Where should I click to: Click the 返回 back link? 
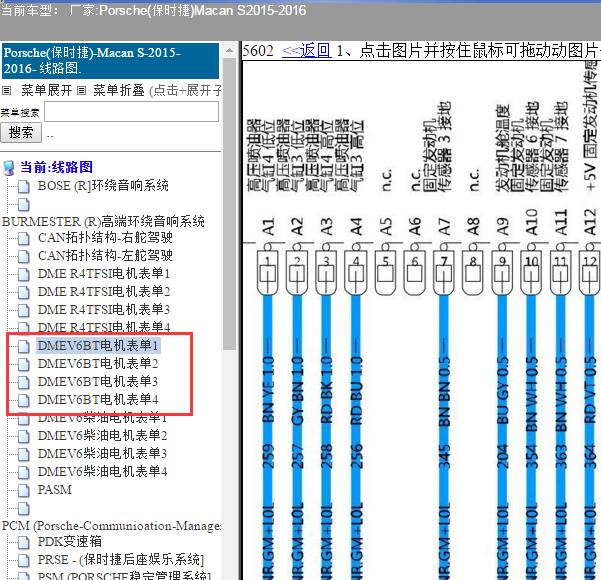[306, 50]
